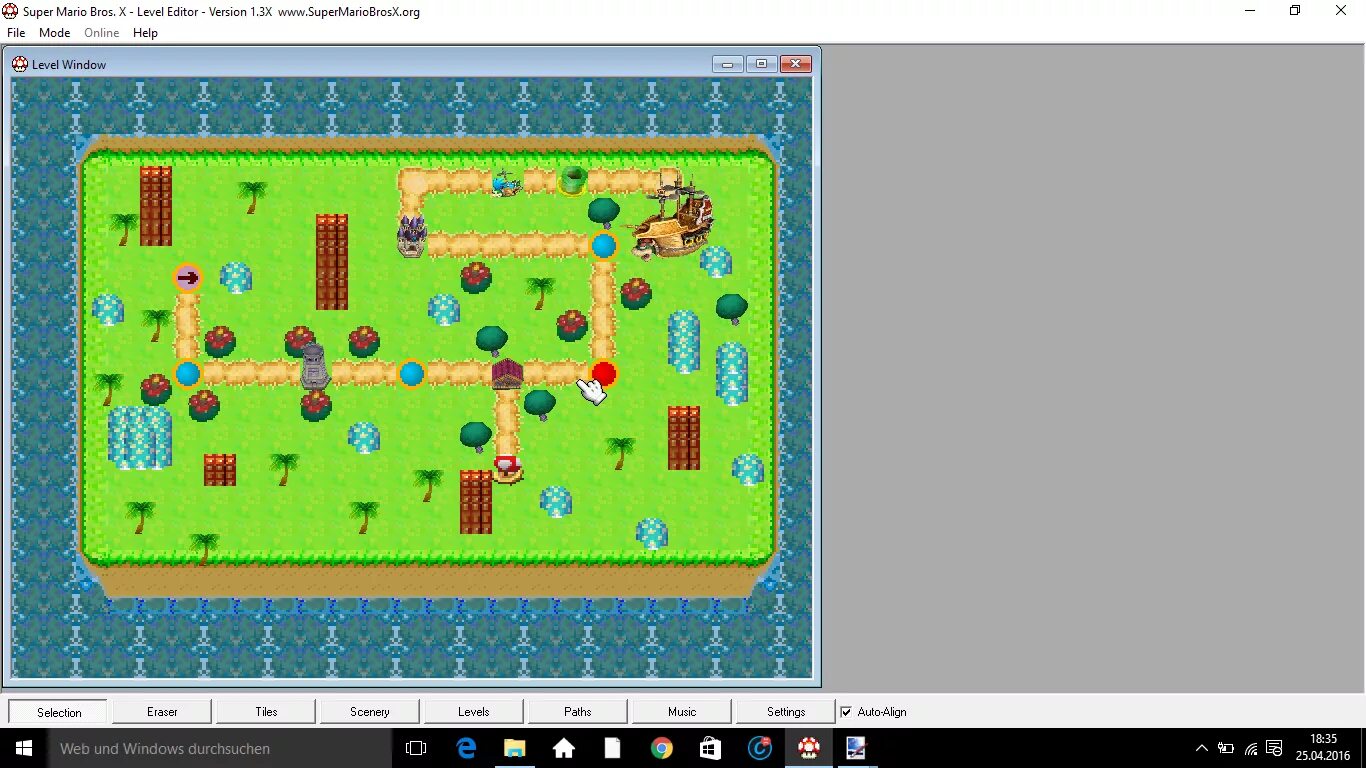Minimize the Level Window
The image size is (1366, 768).
pyautogui.click(x=728, y=64)
